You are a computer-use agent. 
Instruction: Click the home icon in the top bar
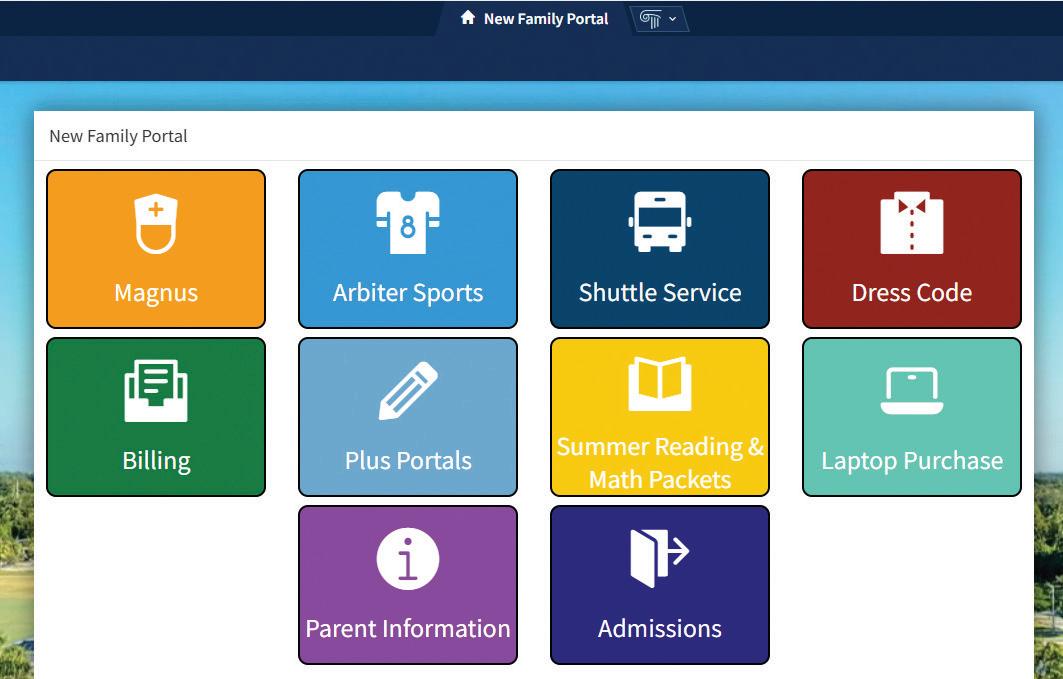pos(468,18)
